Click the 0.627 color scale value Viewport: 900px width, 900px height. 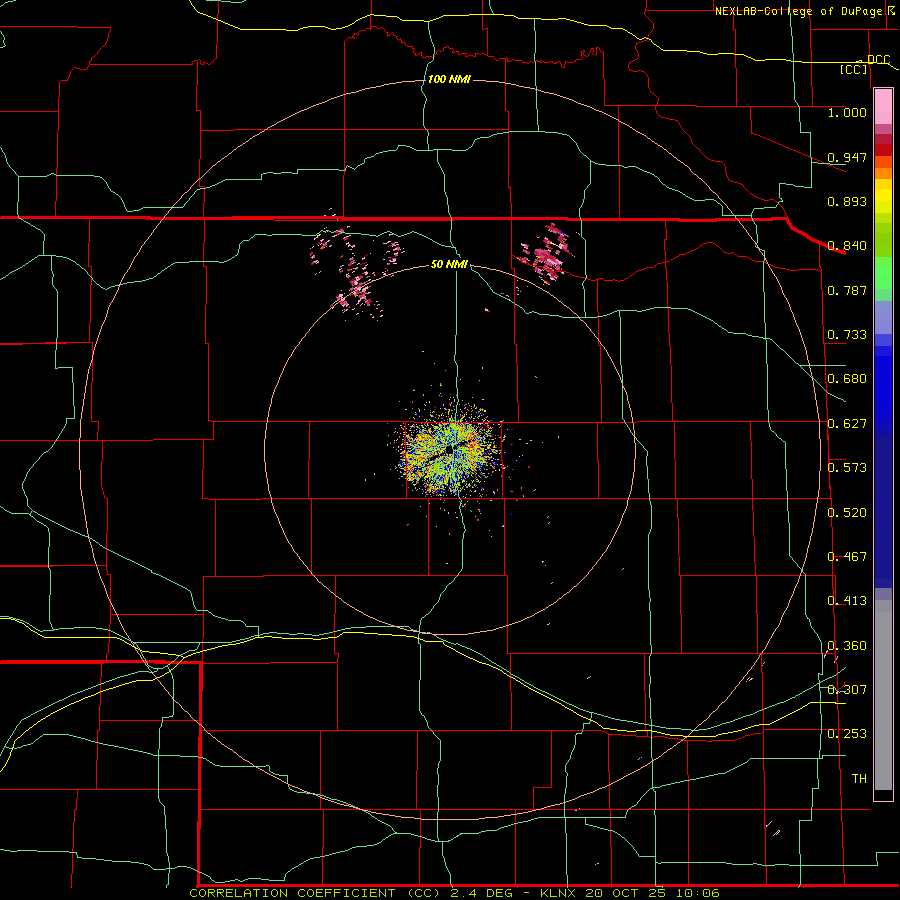(x=847, y=424)
